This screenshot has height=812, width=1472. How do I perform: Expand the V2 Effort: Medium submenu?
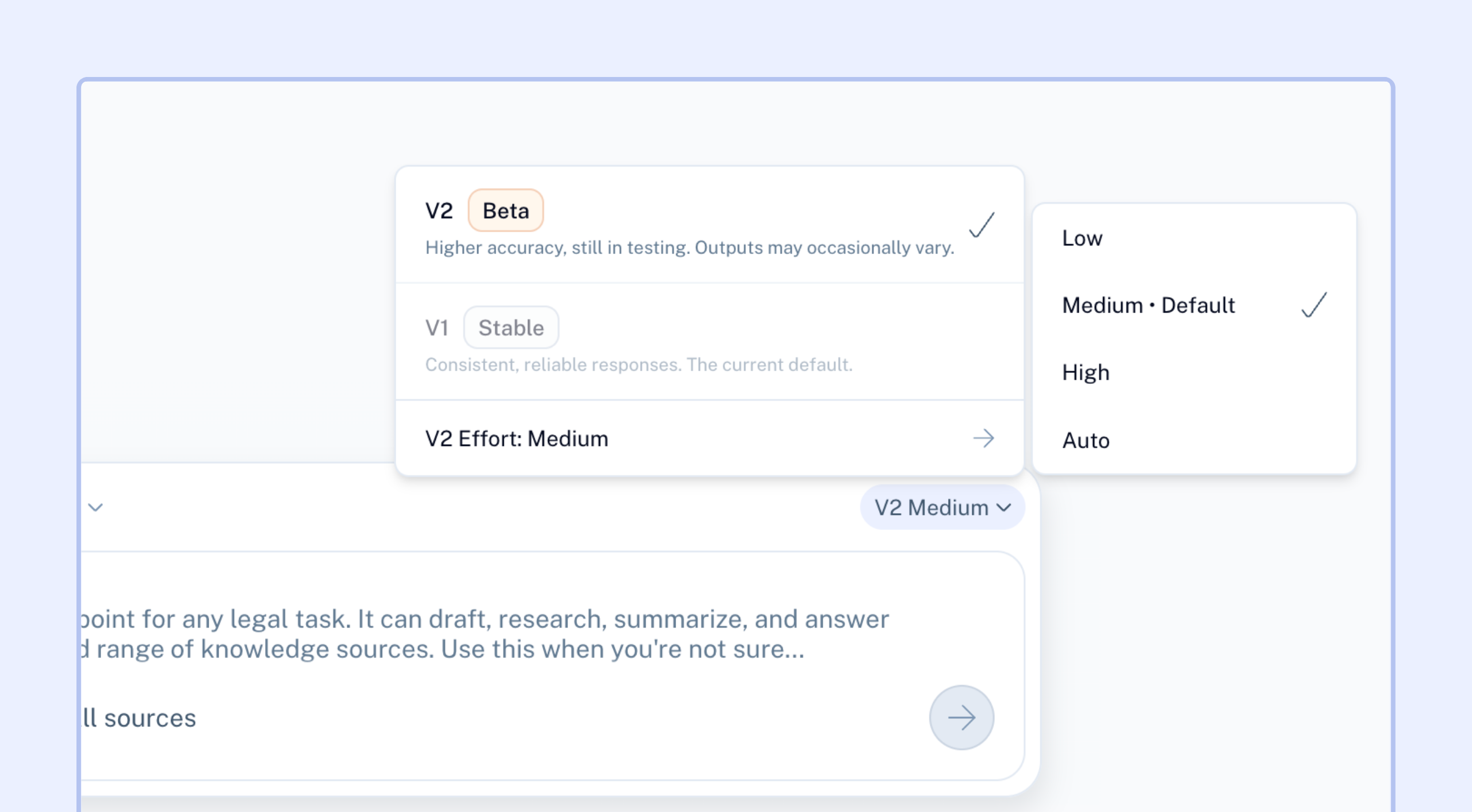(x=710, y=438)
